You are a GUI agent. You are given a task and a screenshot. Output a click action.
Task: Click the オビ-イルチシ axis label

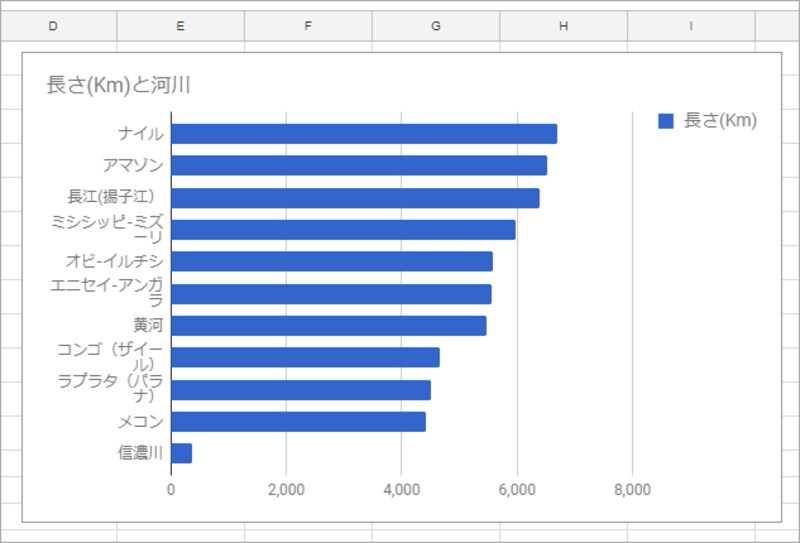(x=115, y=261)
